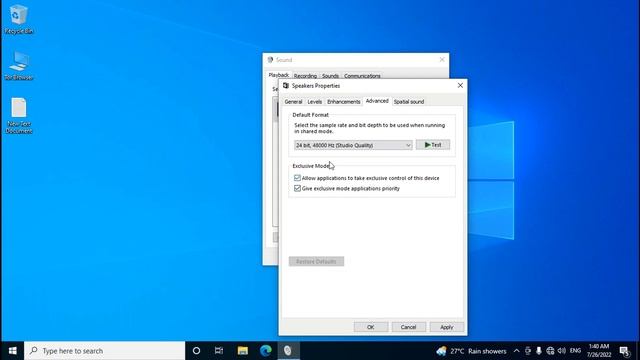Click the Sound window title icon
Viewport: 640px width, 360px height.
(270, 60)
